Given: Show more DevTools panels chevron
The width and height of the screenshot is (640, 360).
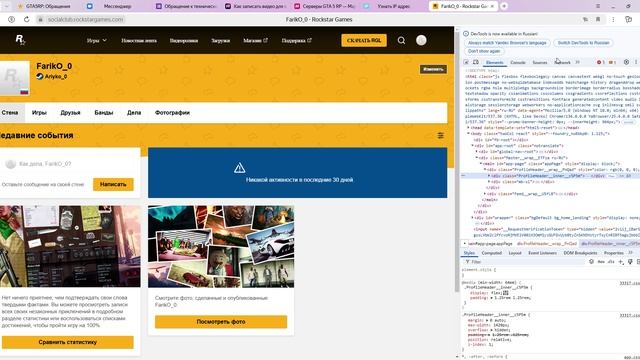Looking at the screenshot, I should [x=578, y=62].
